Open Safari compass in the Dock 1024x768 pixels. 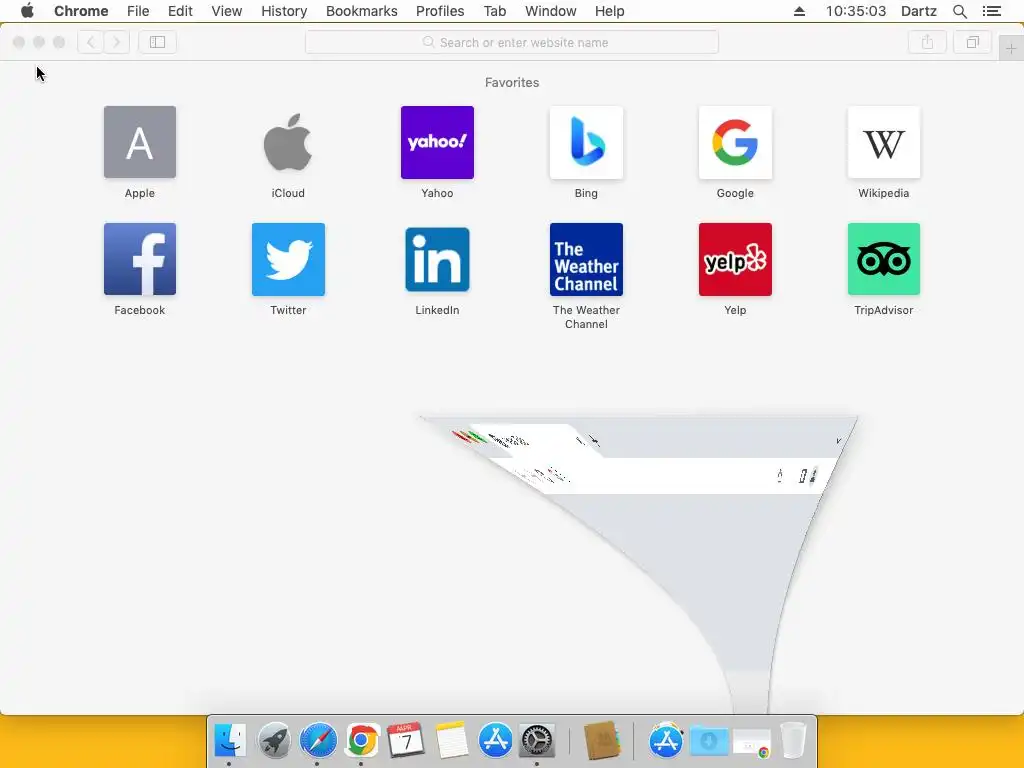(x=318, y=741)
